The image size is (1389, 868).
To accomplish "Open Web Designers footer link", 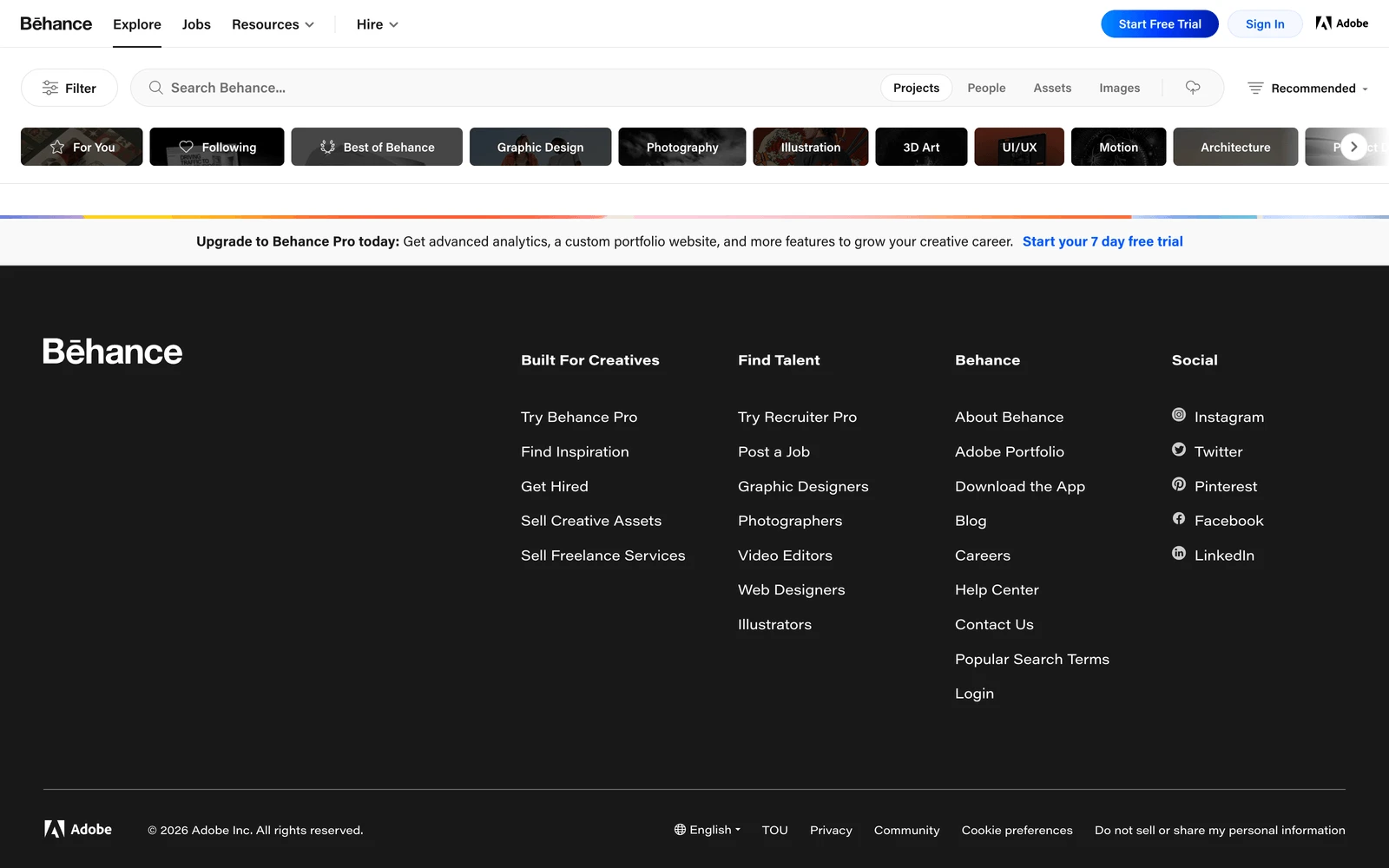I will [x=791, y=589].
